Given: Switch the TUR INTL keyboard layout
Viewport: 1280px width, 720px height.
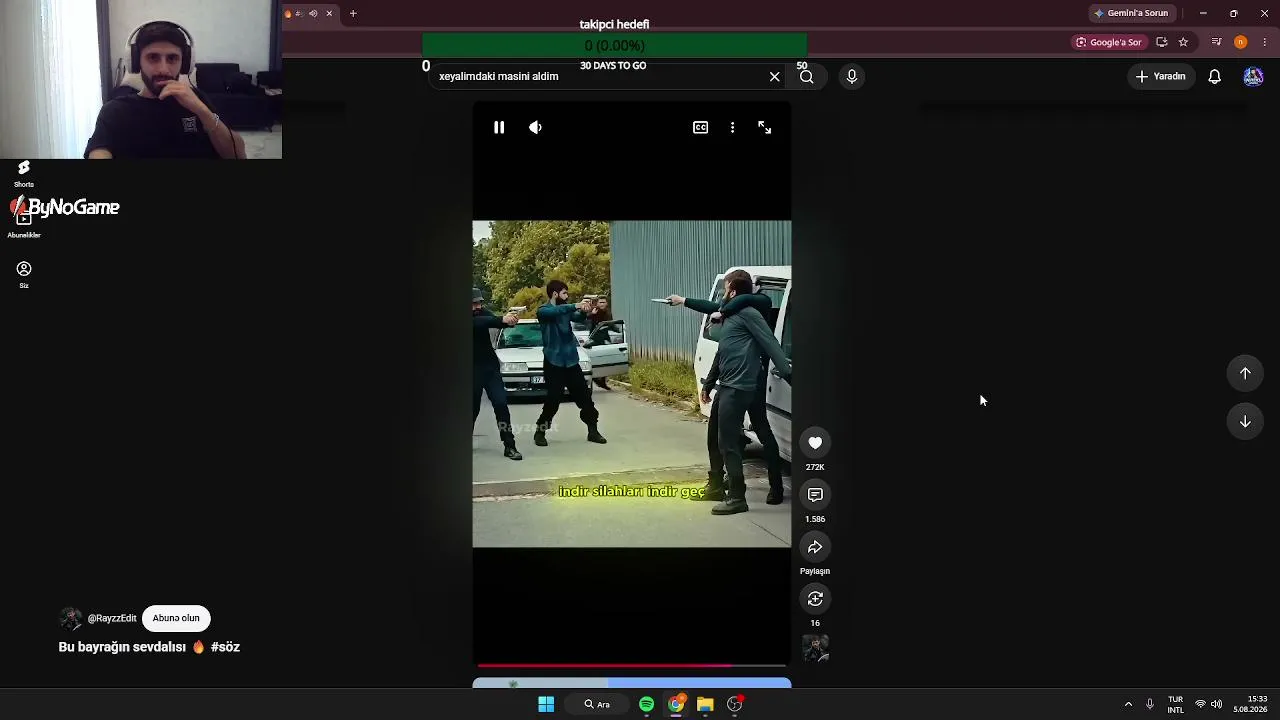Looking at the screenshot, I should [1175, 704].
